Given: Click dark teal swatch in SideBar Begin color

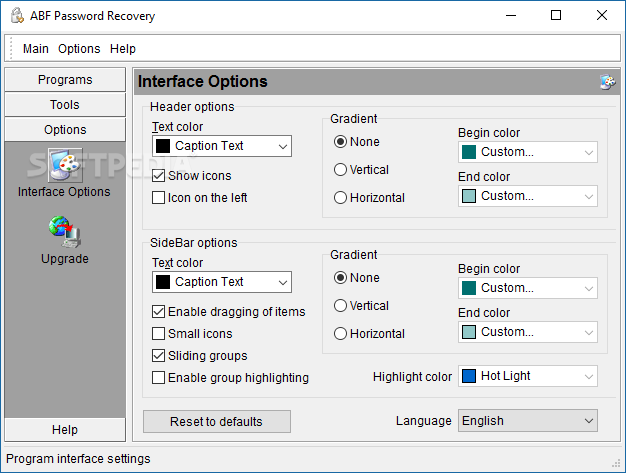Looking at the screenshot, I should coord(469,288).
